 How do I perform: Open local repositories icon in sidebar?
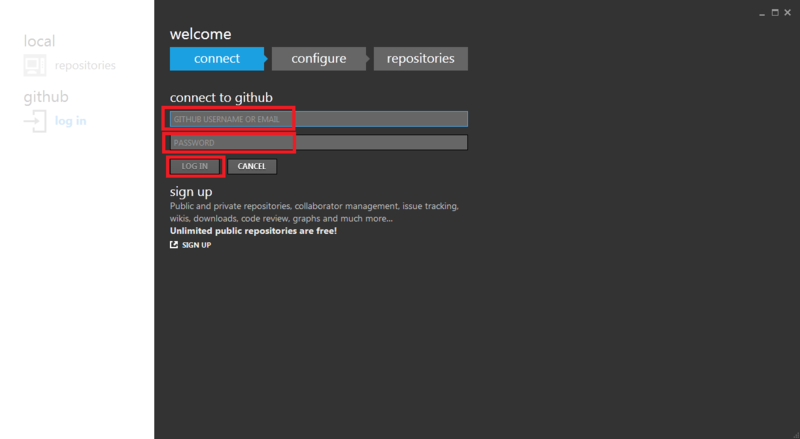(x=35, y=65)
